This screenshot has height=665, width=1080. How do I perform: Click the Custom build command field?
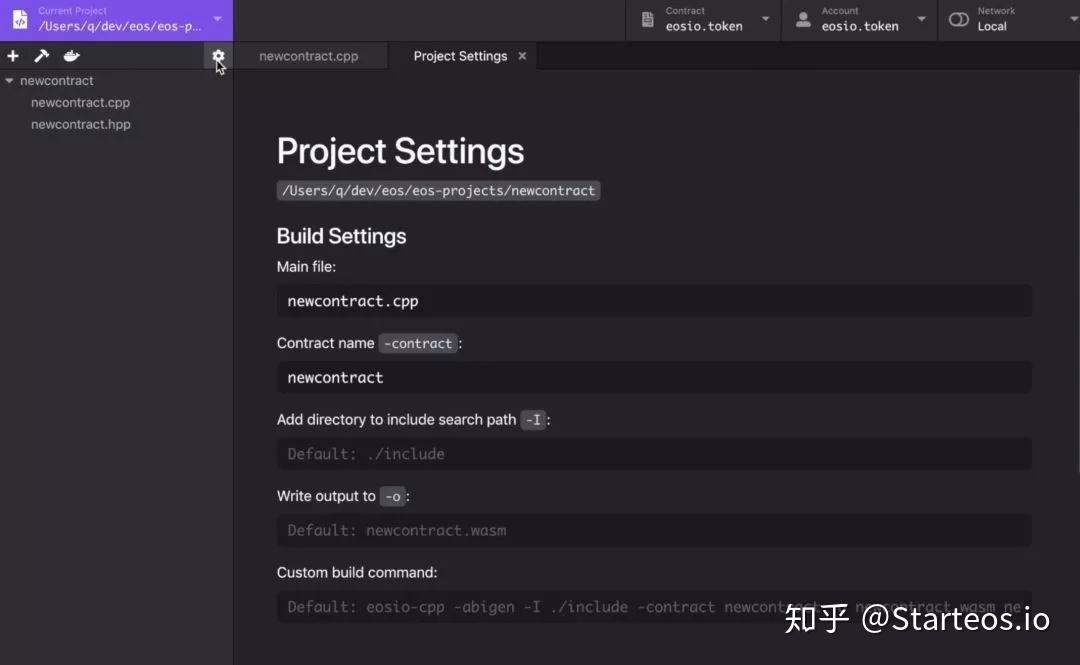654,607
